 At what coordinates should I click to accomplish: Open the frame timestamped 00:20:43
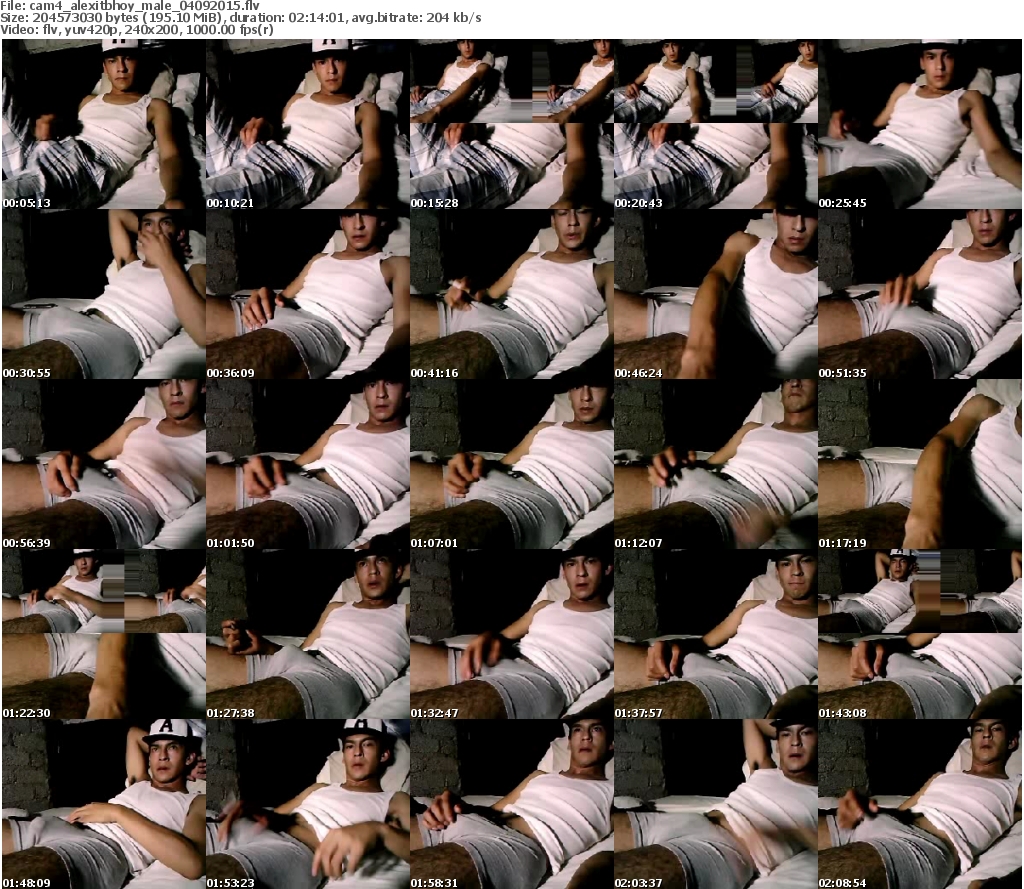716,124
